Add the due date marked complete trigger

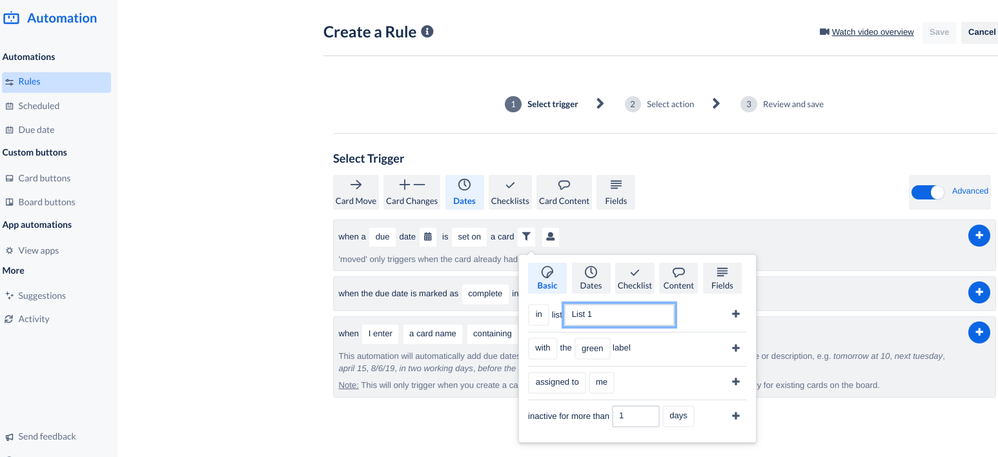pyautogui.click(x=979, y=292)
